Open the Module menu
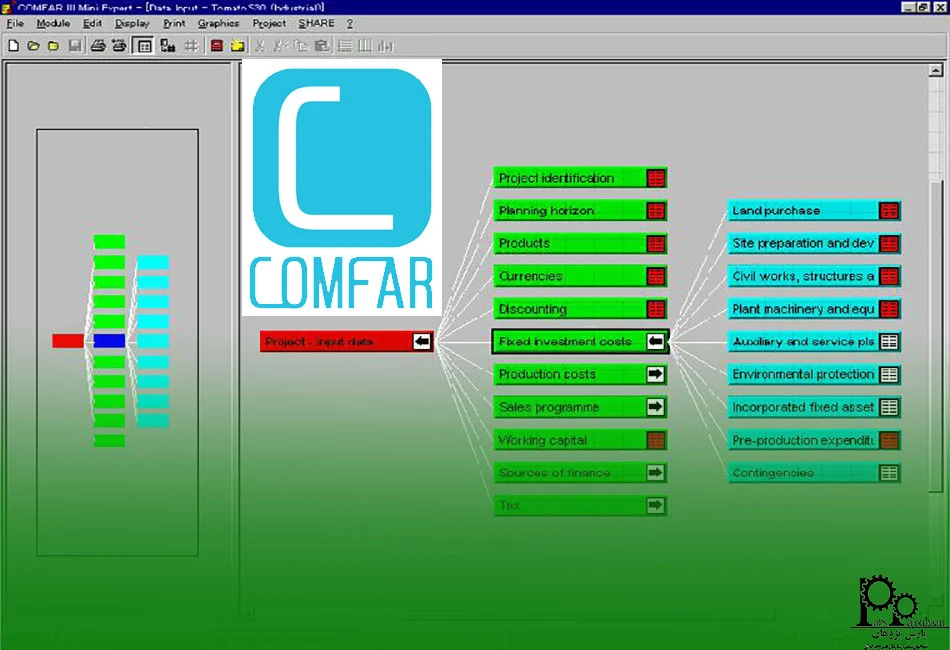This screenshot has height=650, width=950. pyautogui.click(x=53, y=23)
